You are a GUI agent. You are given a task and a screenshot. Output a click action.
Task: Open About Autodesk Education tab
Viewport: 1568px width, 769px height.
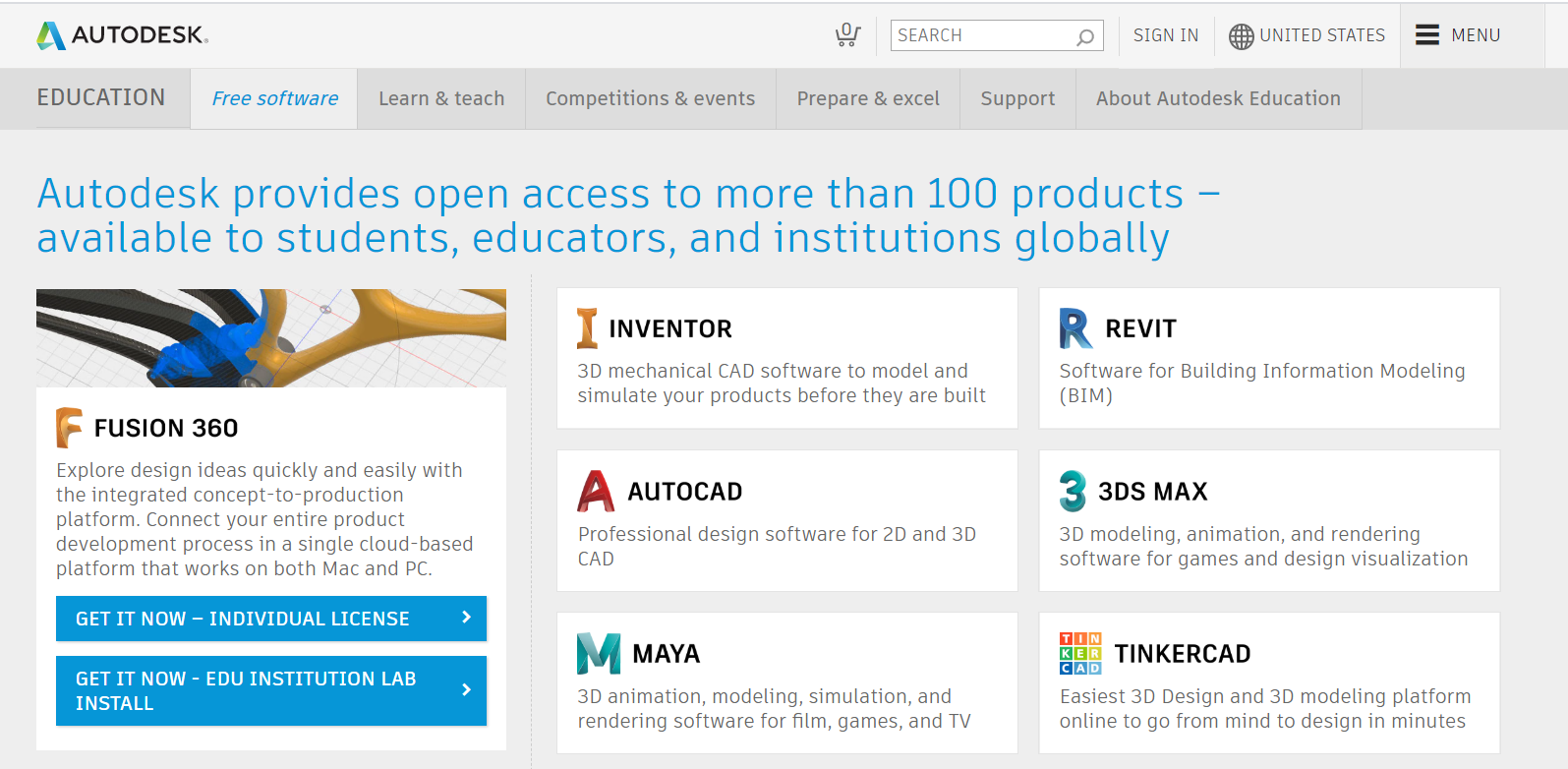click(1218, 98)
